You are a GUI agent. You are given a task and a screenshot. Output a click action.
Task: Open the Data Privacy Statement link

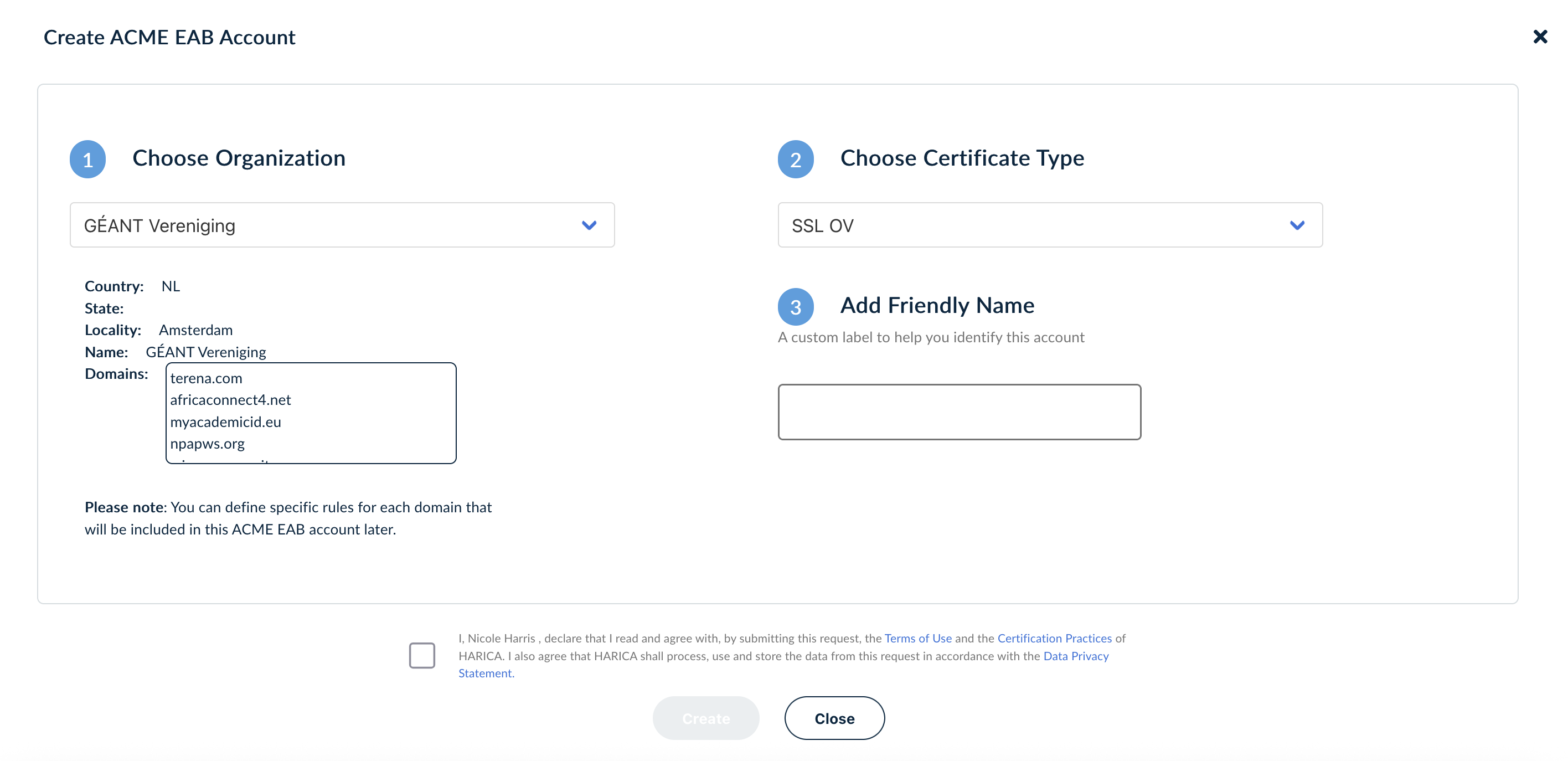point(1076,656)
